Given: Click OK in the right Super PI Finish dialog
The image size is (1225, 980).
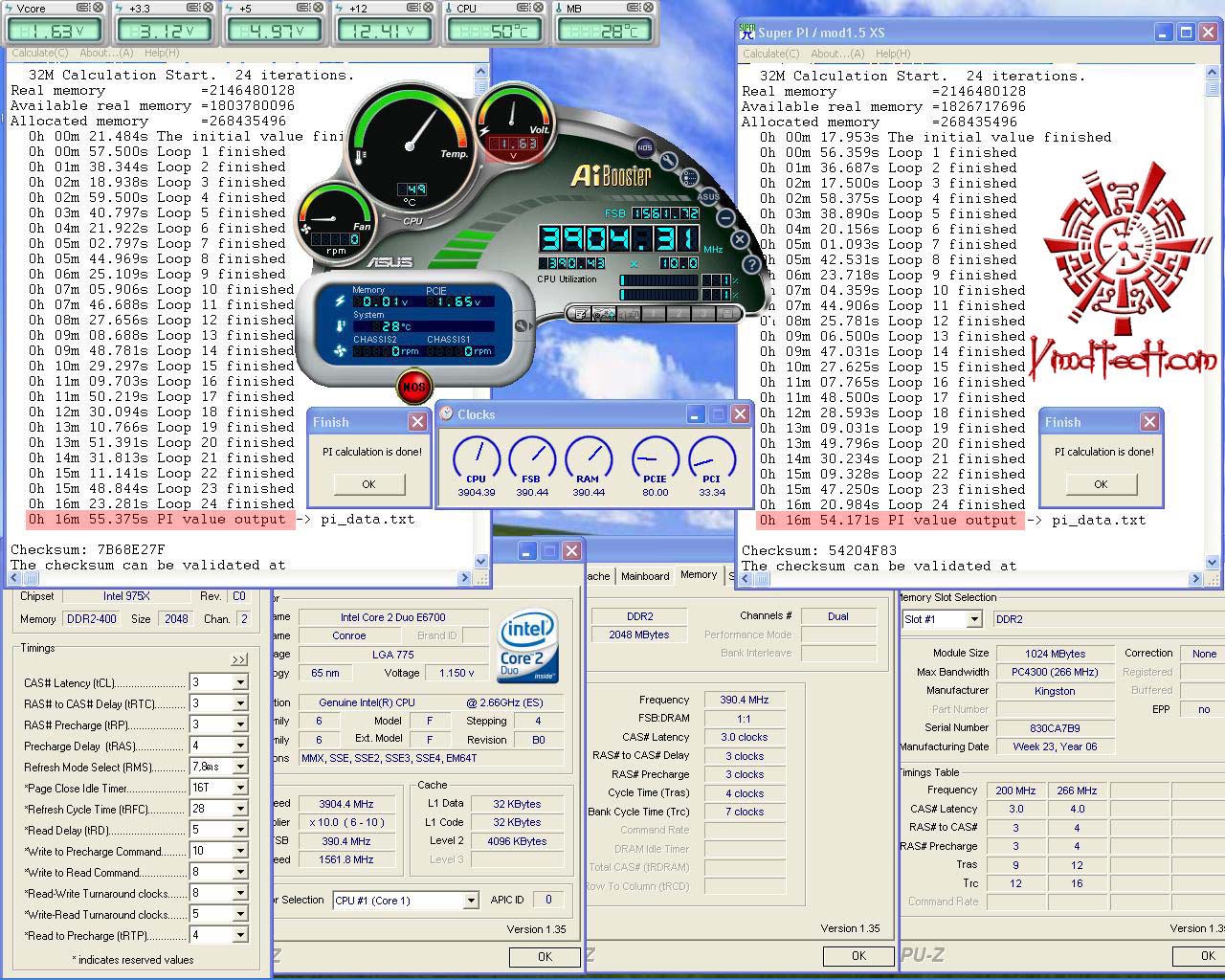Looking at the screenshot, I should click(1101, 484).
